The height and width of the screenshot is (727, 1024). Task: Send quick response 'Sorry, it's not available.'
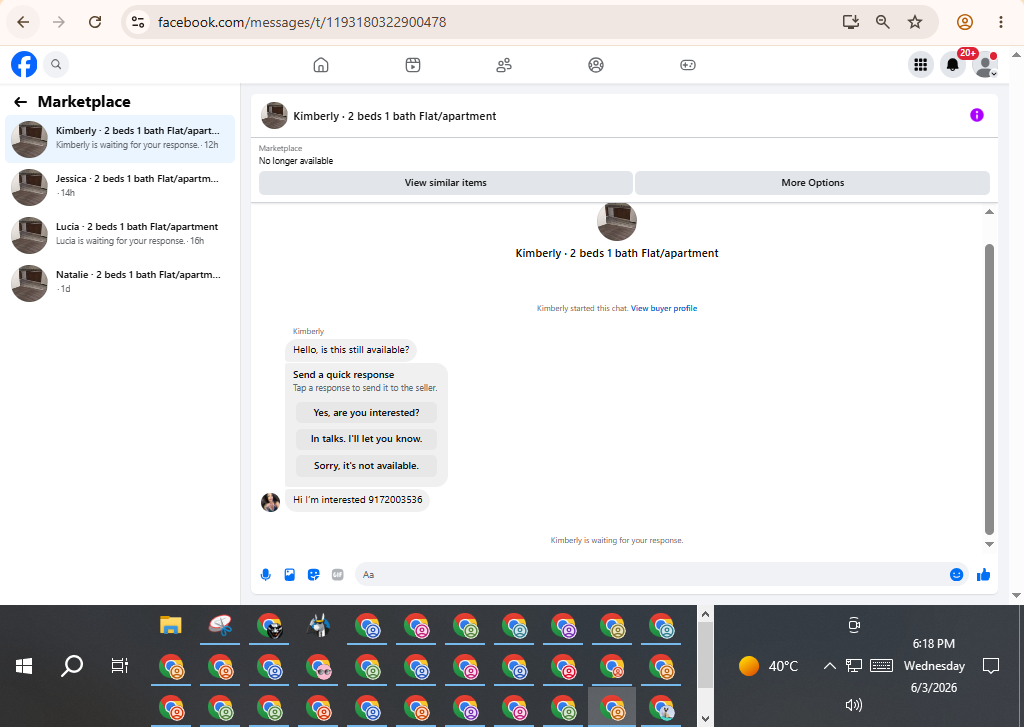coord(366,466)
